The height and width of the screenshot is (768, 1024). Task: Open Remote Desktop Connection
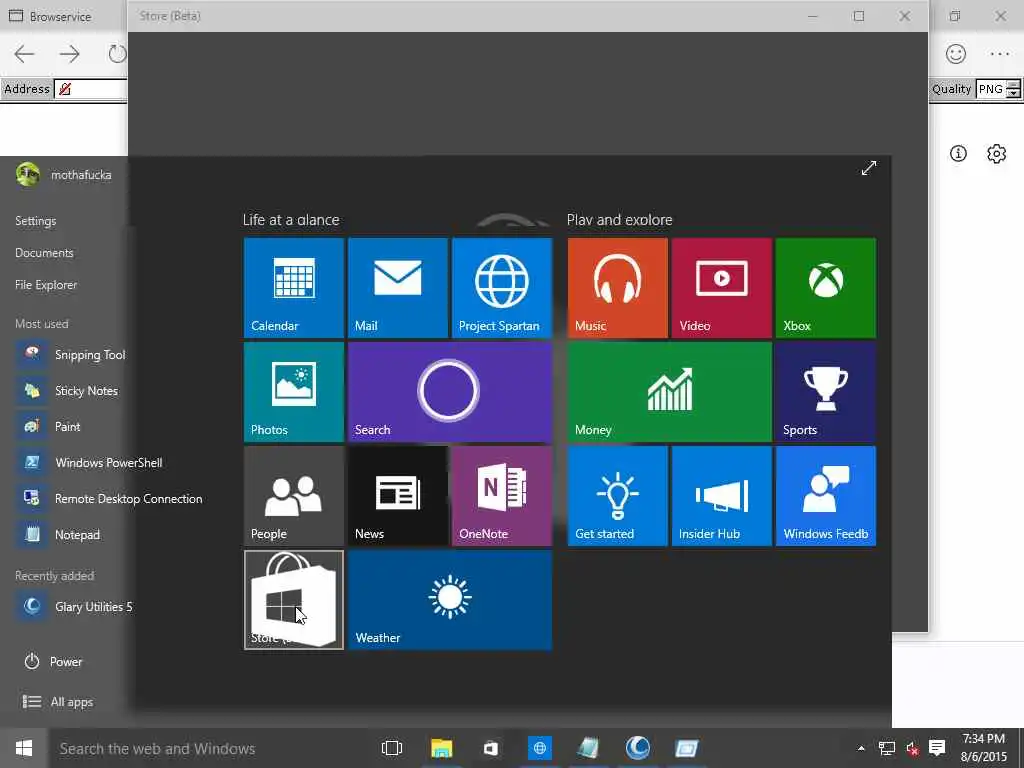(109, 498)
